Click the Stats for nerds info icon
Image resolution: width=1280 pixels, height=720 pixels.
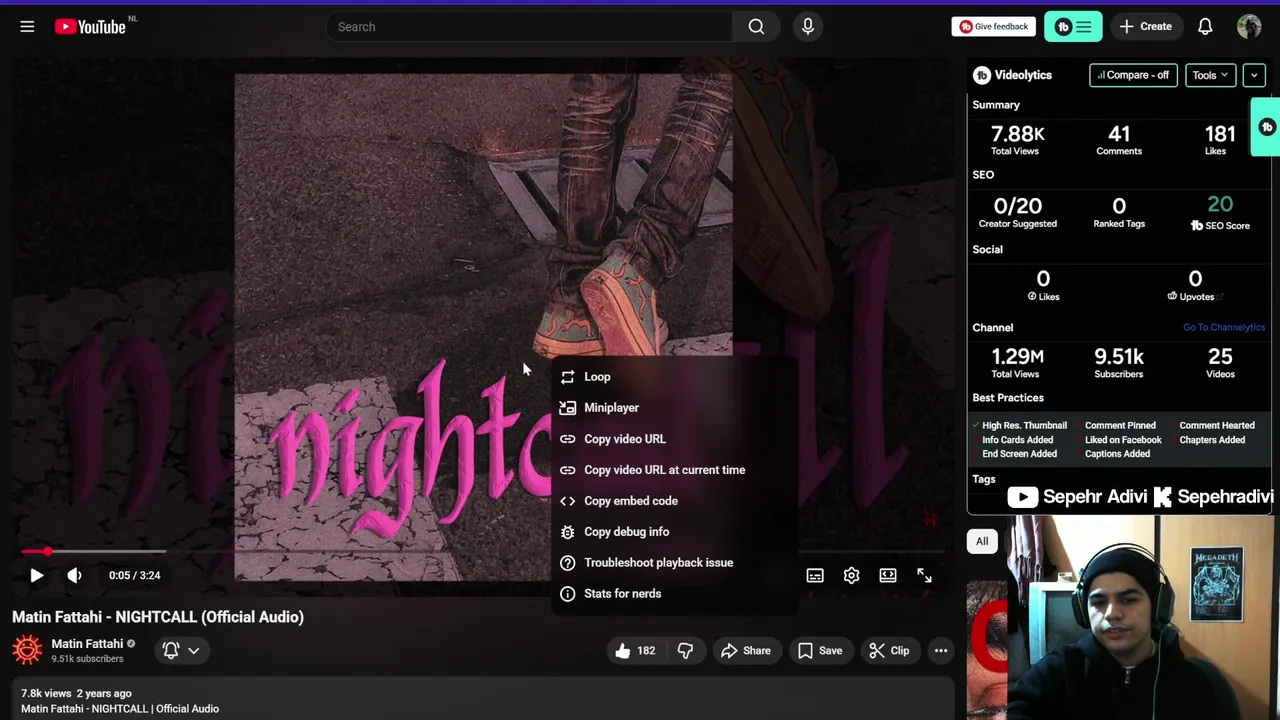[567, 594]
